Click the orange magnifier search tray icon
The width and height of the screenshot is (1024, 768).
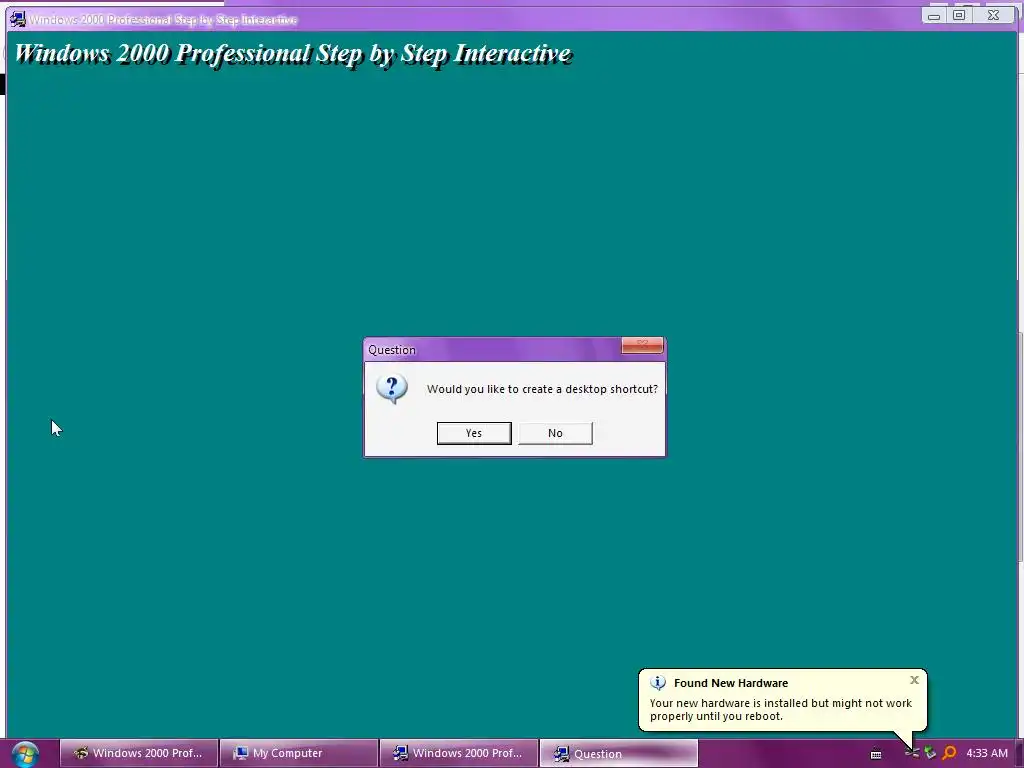point(950,753)
